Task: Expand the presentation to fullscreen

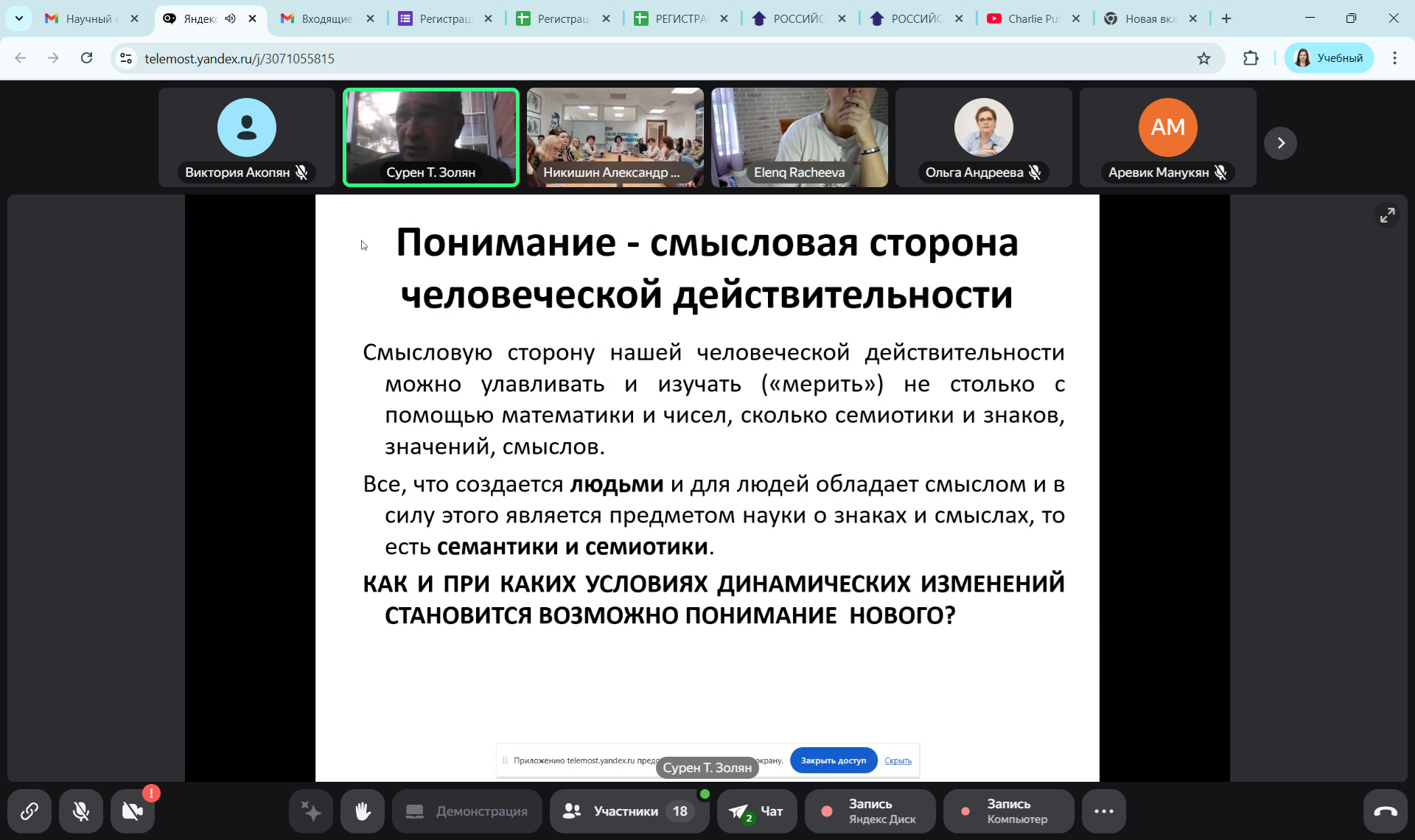Action: point(1387,215)
